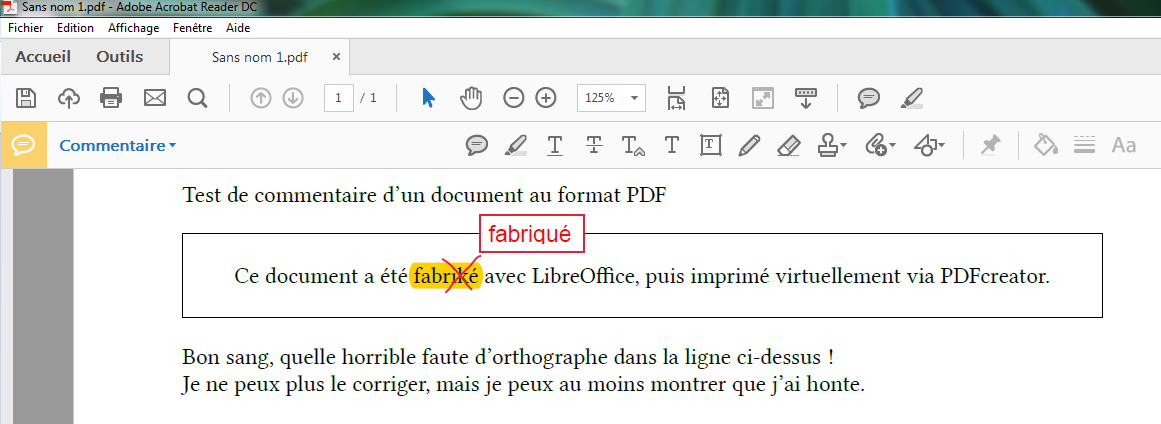
Task: Switch to the Accueil tab
Action: [x=43, y=57]
